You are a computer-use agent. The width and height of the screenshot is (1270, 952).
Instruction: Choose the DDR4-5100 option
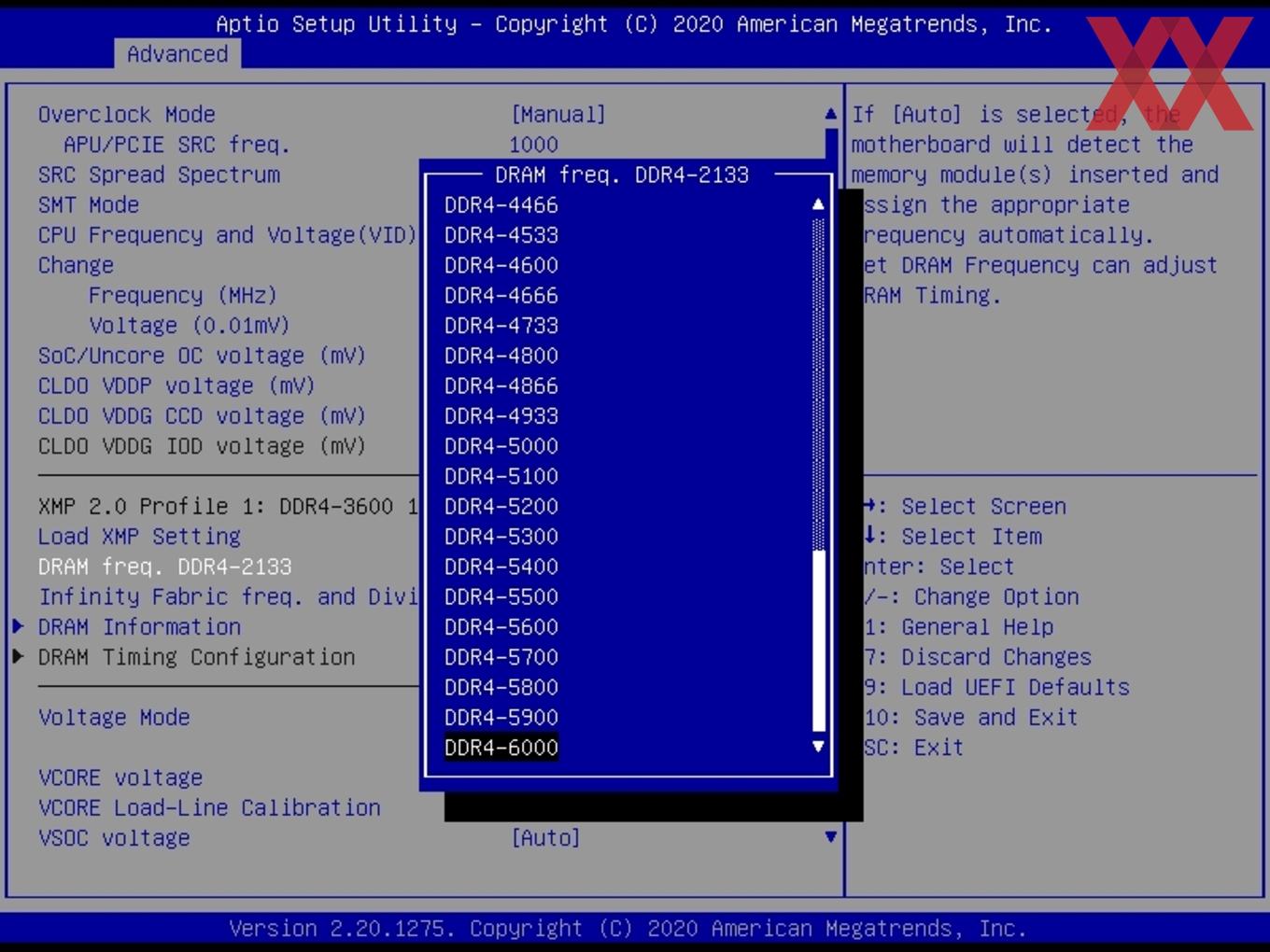(501, 477)
